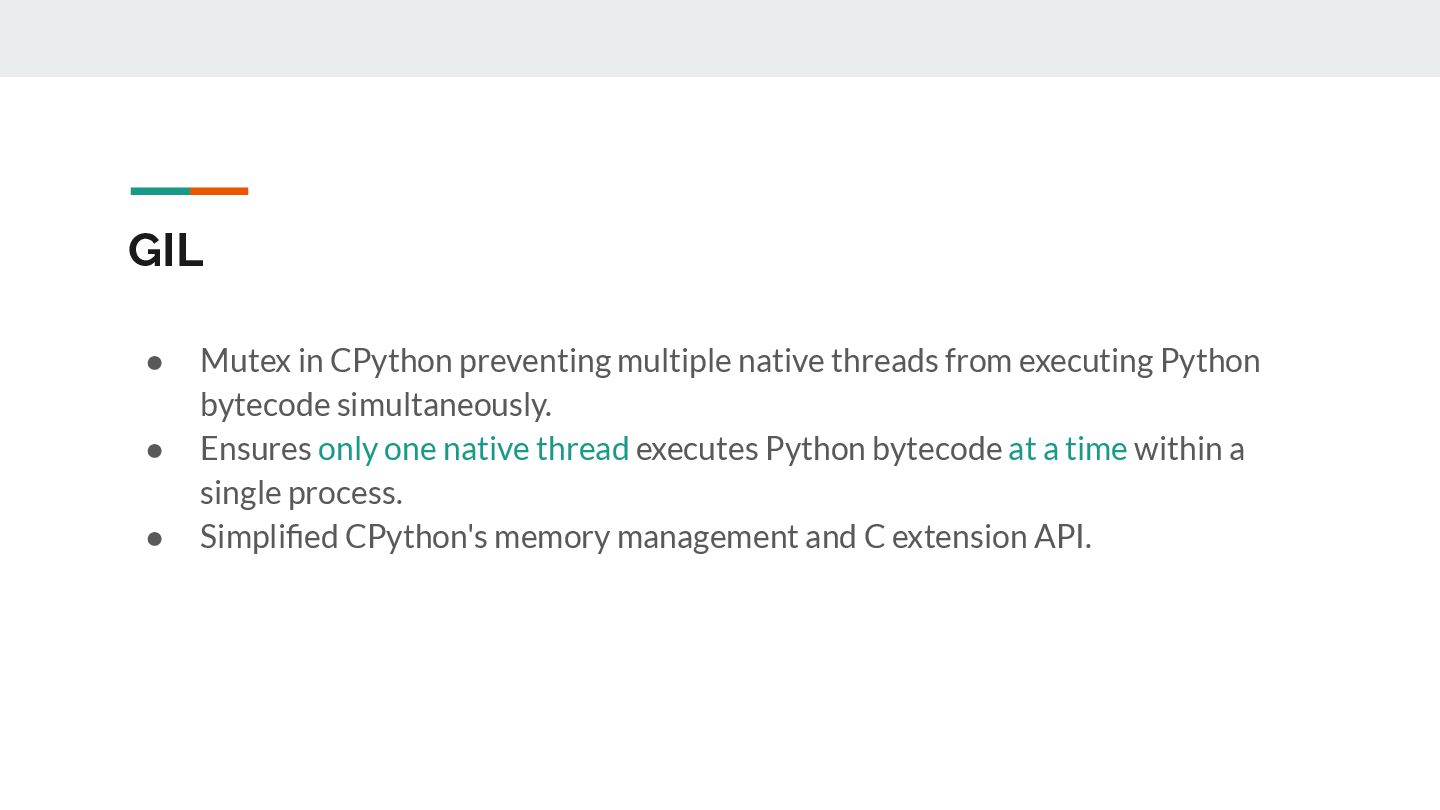The image size is (1440, 810).
Task: Click the third bullet point marker
Action: pos(155,537)
